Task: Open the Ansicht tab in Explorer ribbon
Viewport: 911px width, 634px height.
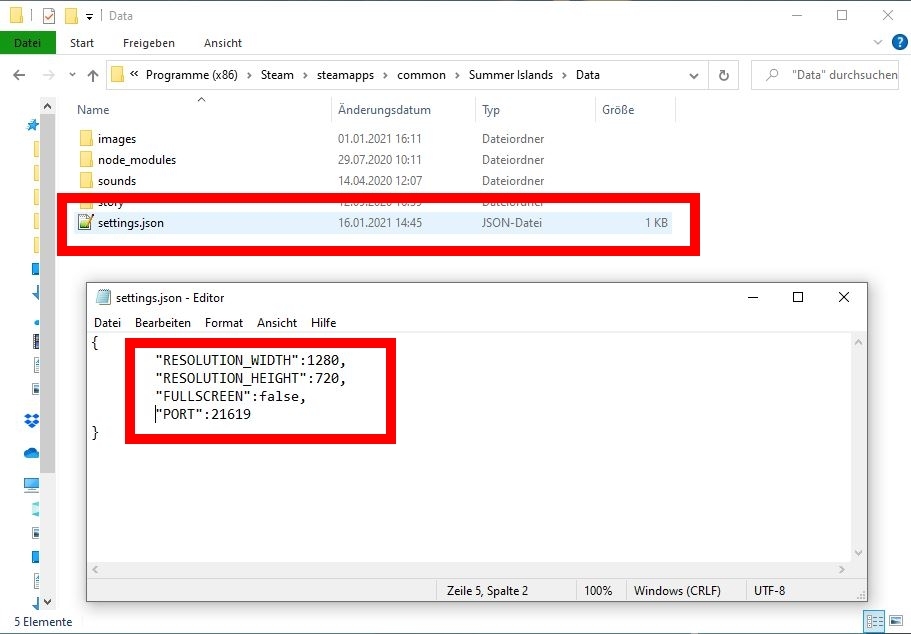Action: tap(222, 43)
